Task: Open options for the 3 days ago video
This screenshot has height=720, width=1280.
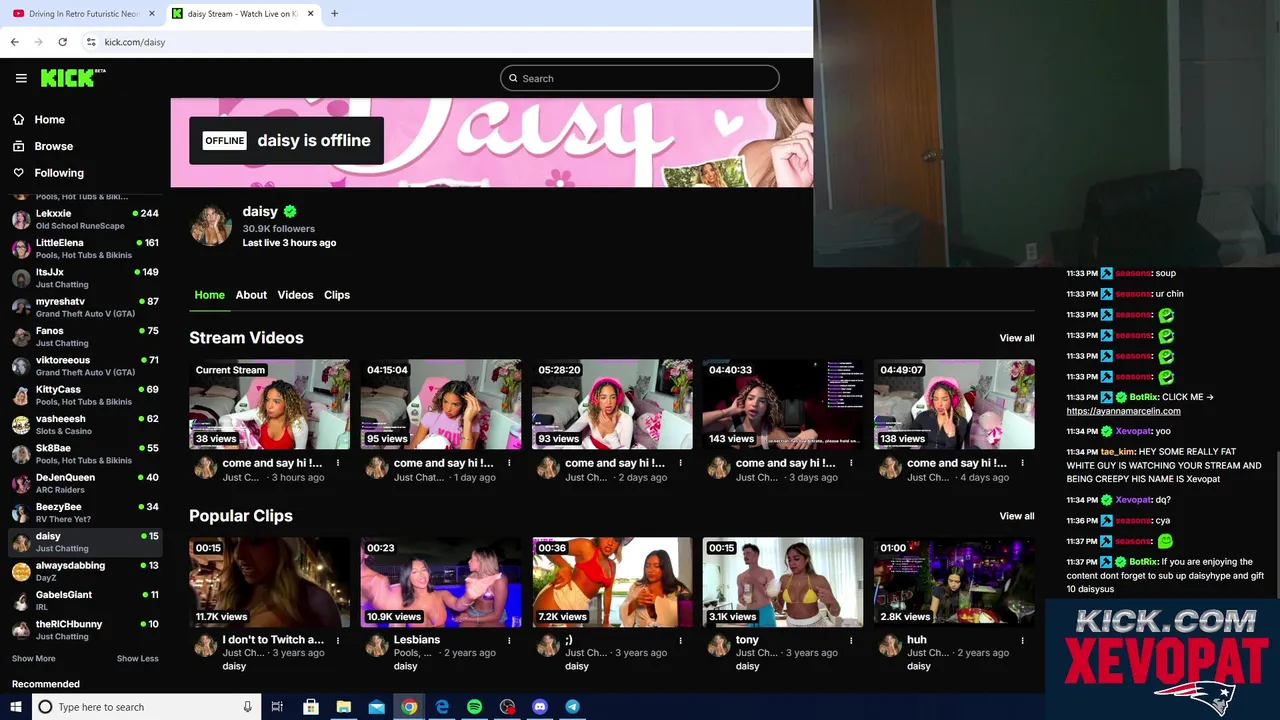Action: coord(851,463)
